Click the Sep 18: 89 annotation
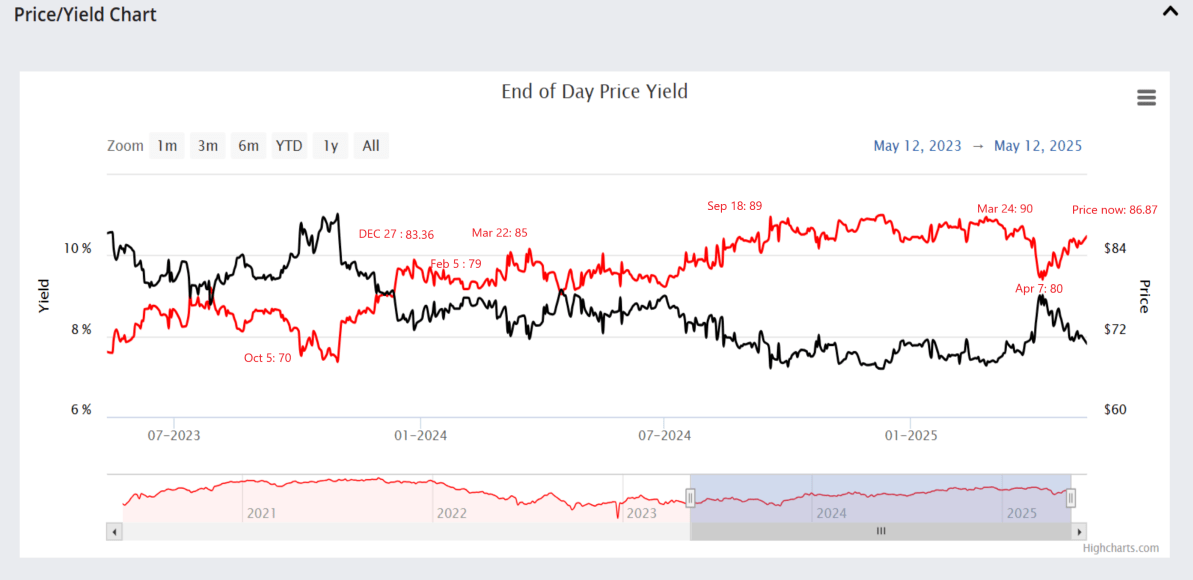This screenshot has height=580, width=1193. click(x=734, y=205)
